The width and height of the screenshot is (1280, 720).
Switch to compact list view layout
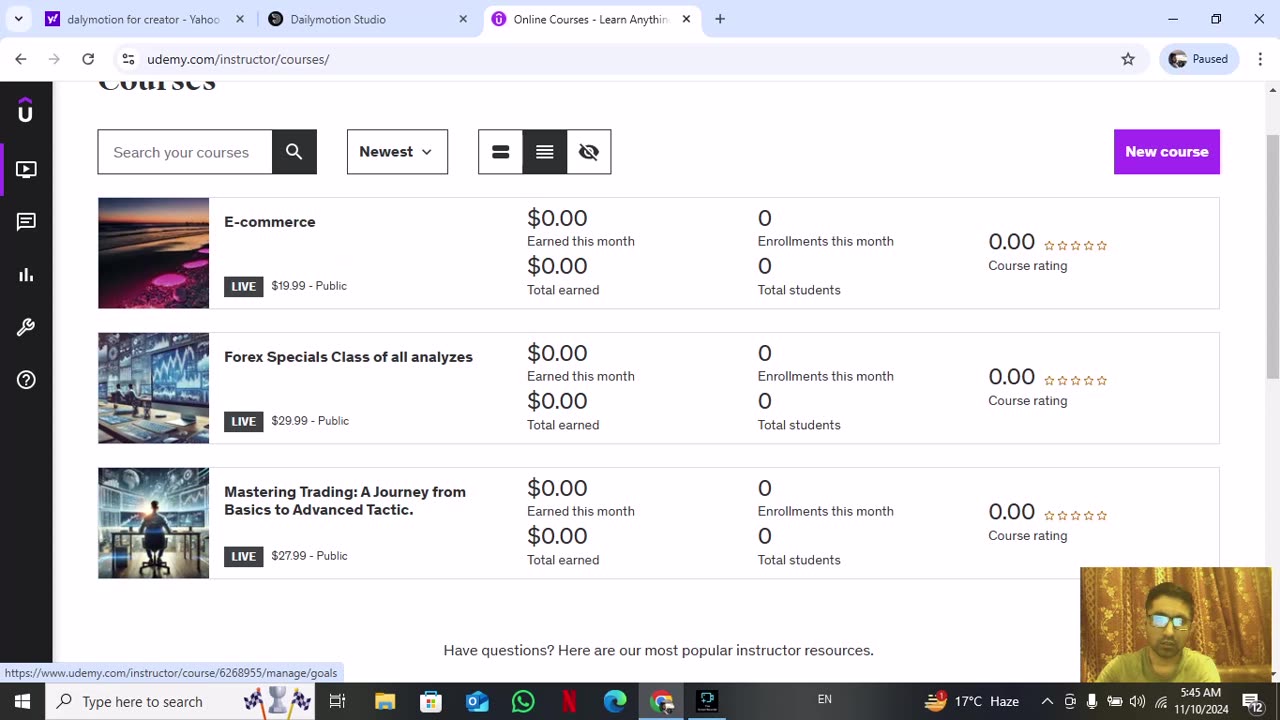545,152
